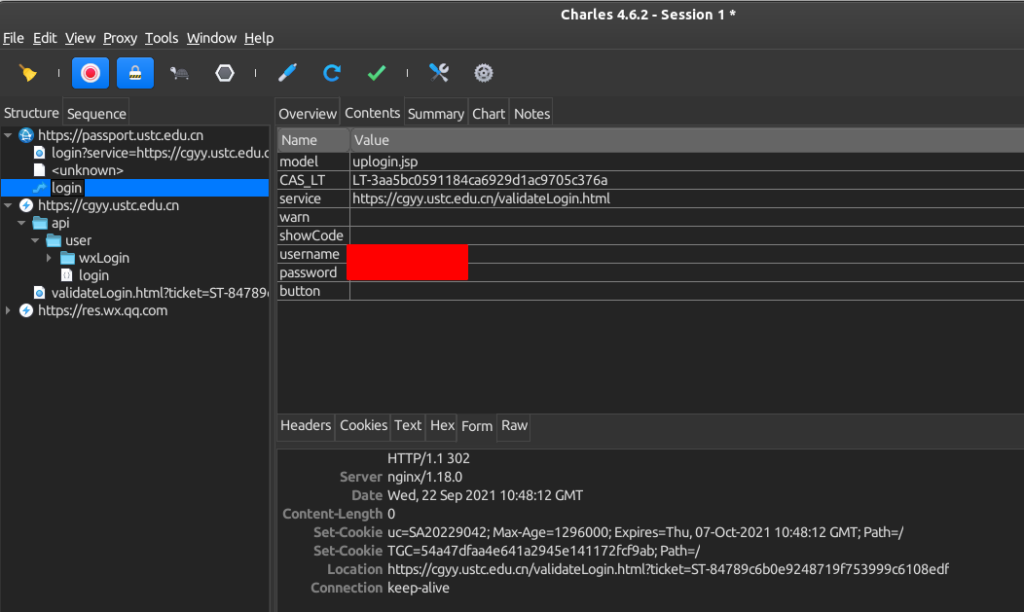
Task: Toggle SSL proxying lock button
Action: pyautogui.click(x=135, y=73)
